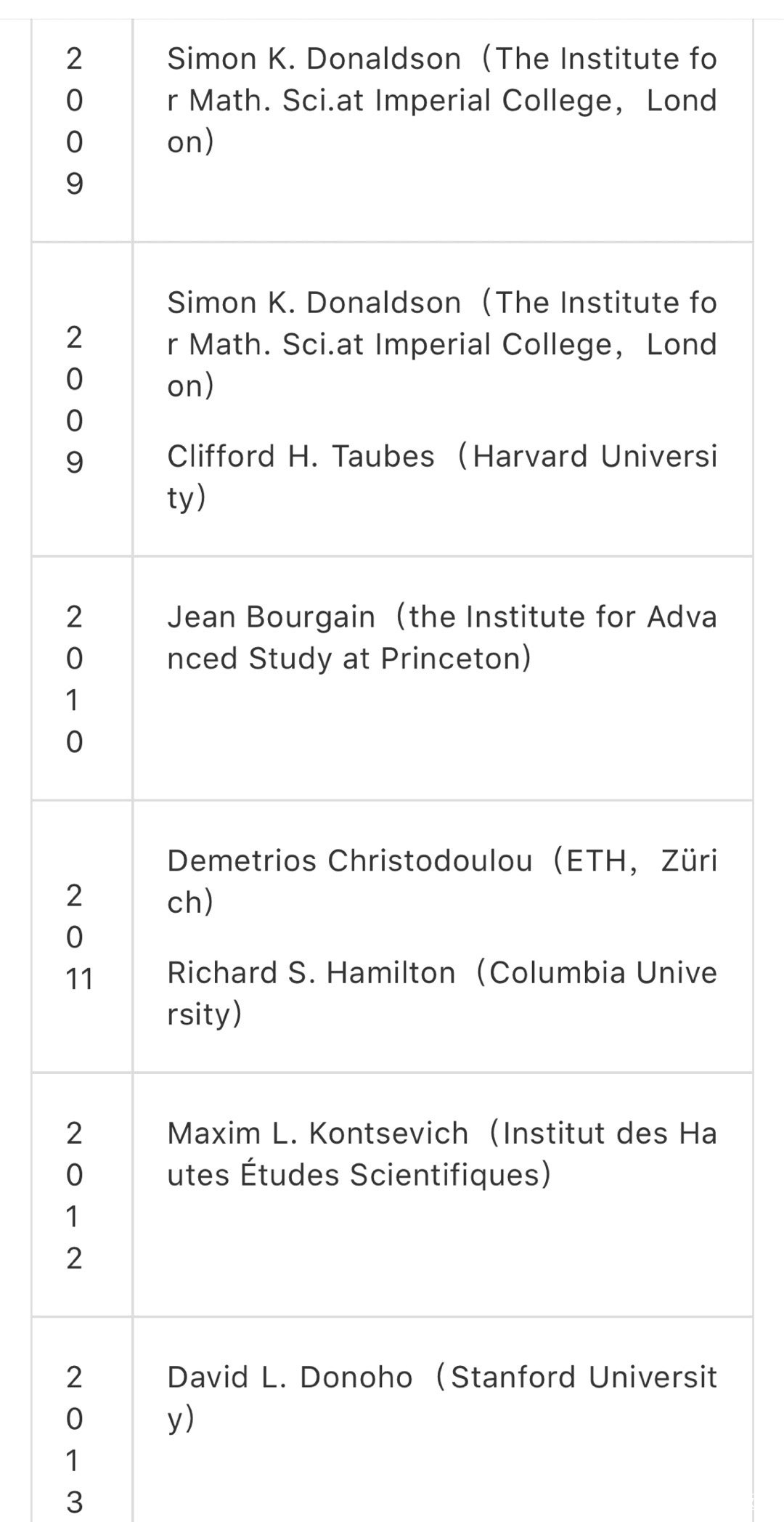Click the 2009 year cell in the topmost row
Viewport: 784px width, 1522px height.
[x=75, y=121]
